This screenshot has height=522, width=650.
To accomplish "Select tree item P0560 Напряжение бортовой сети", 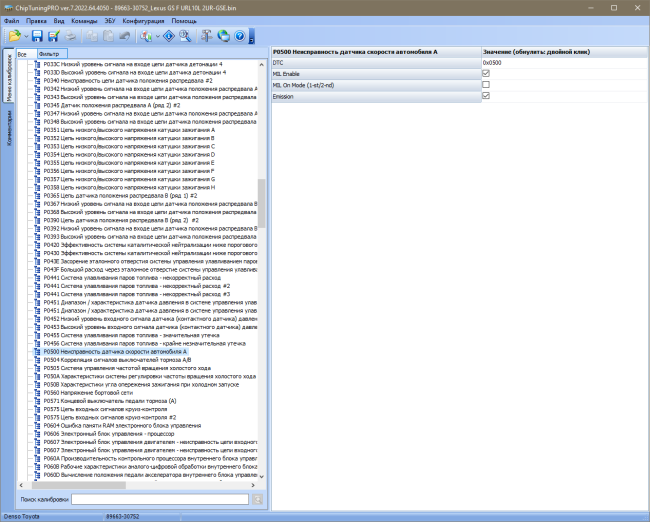I will 88,393.
